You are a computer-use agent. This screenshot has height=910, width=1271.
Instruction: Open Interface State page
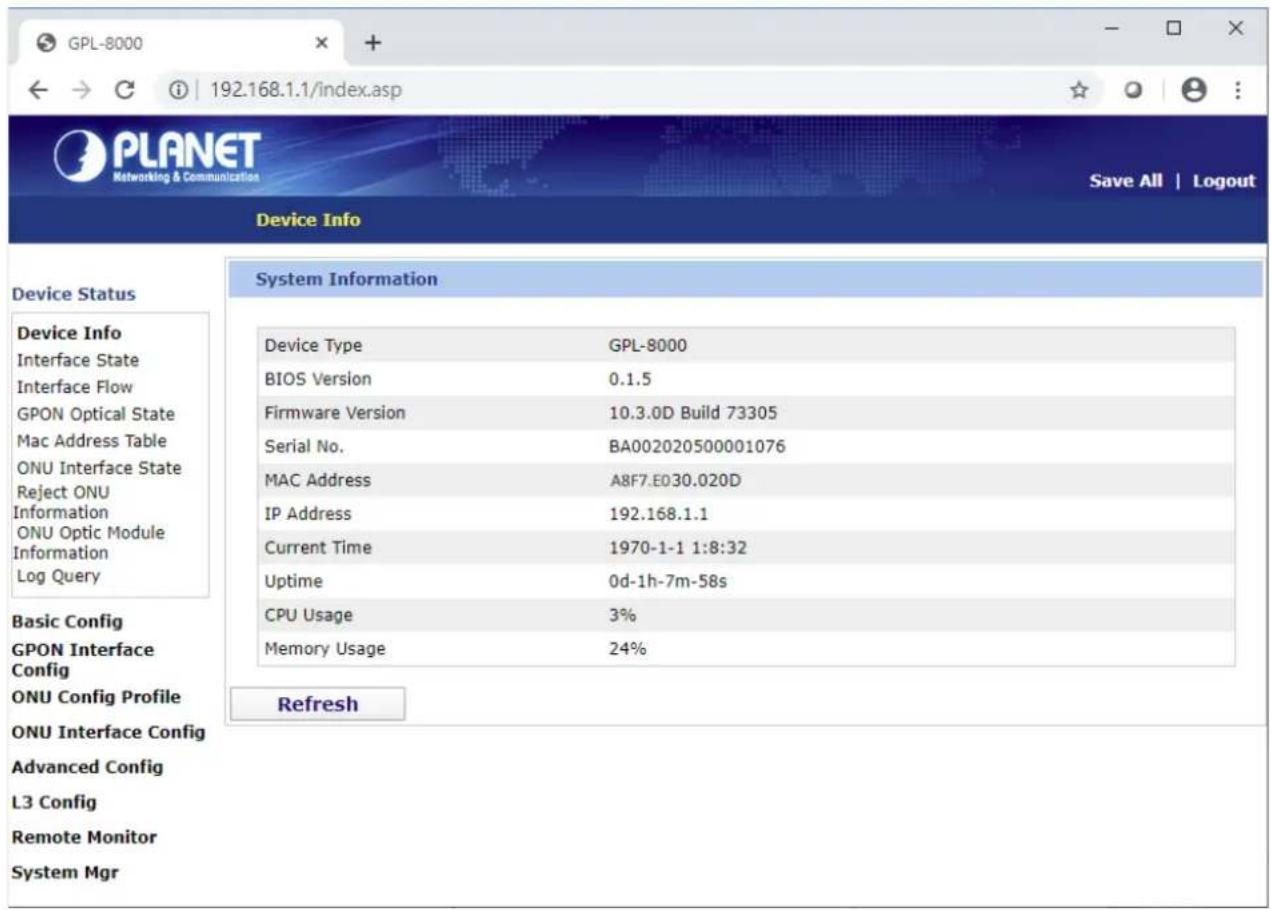78,360
